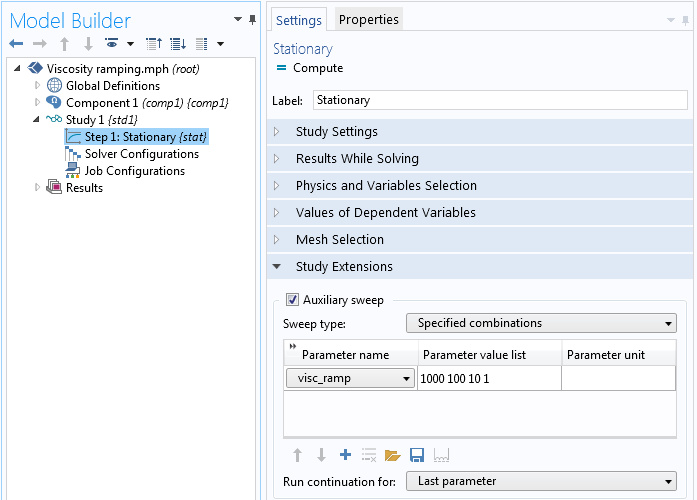The height and width of the screenshot is (500, 697).
Task: Expand the Mesh Selection section
Action: tap(480, 240)
